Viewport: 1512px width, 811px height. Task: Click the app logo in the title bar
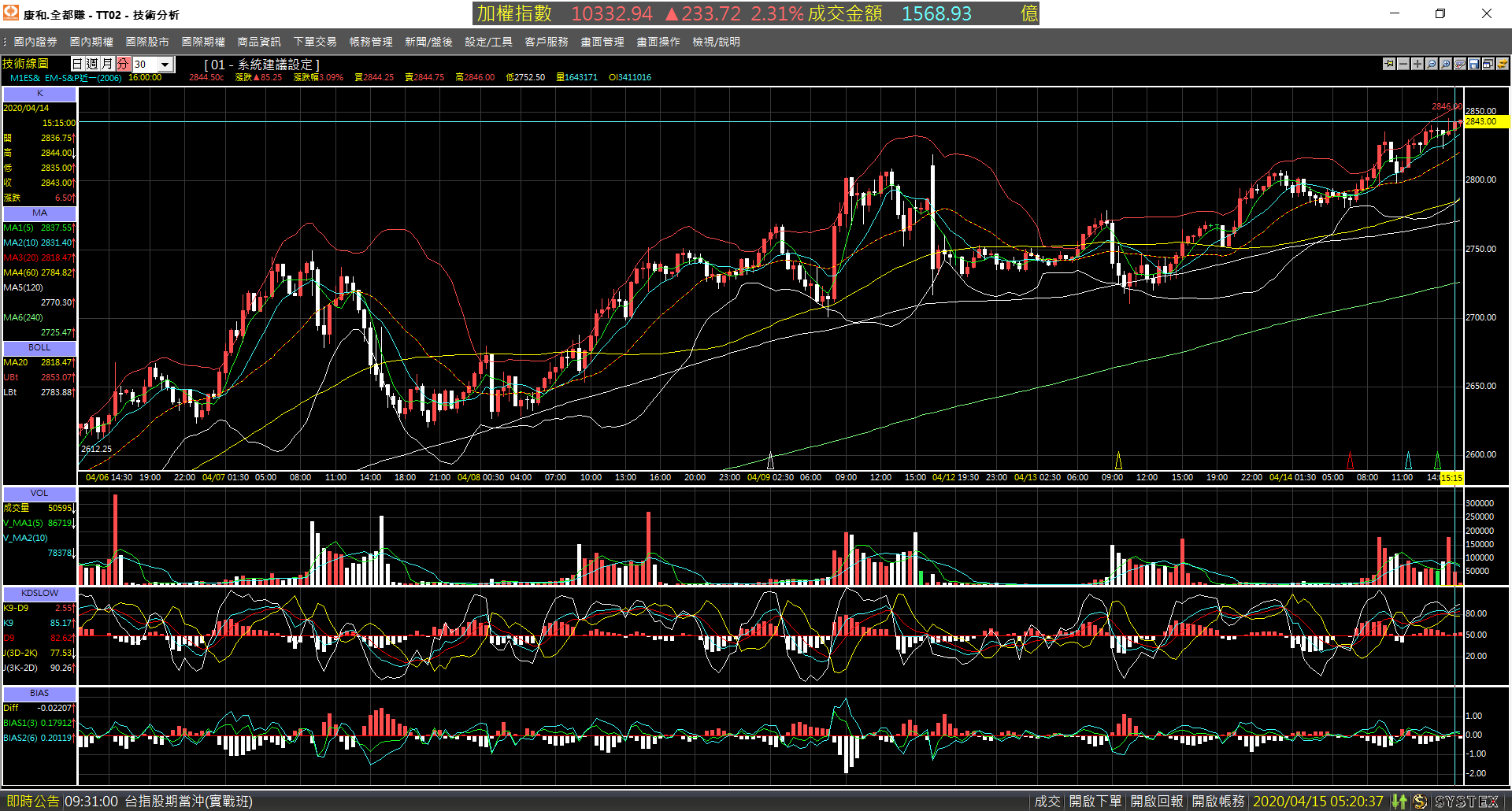point(11,13)
